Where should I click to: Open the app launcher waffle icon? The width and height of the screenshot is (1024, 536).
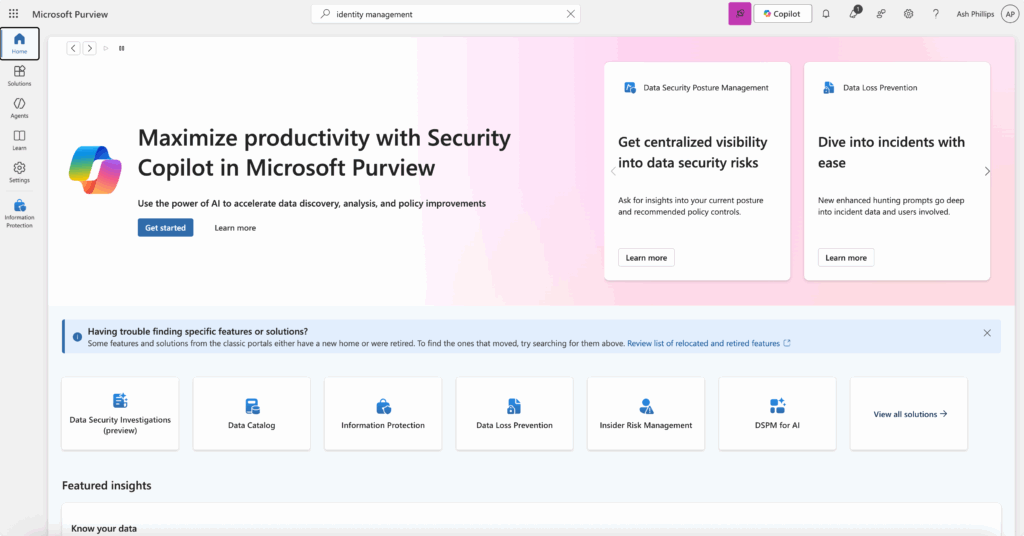pos(13,14)
